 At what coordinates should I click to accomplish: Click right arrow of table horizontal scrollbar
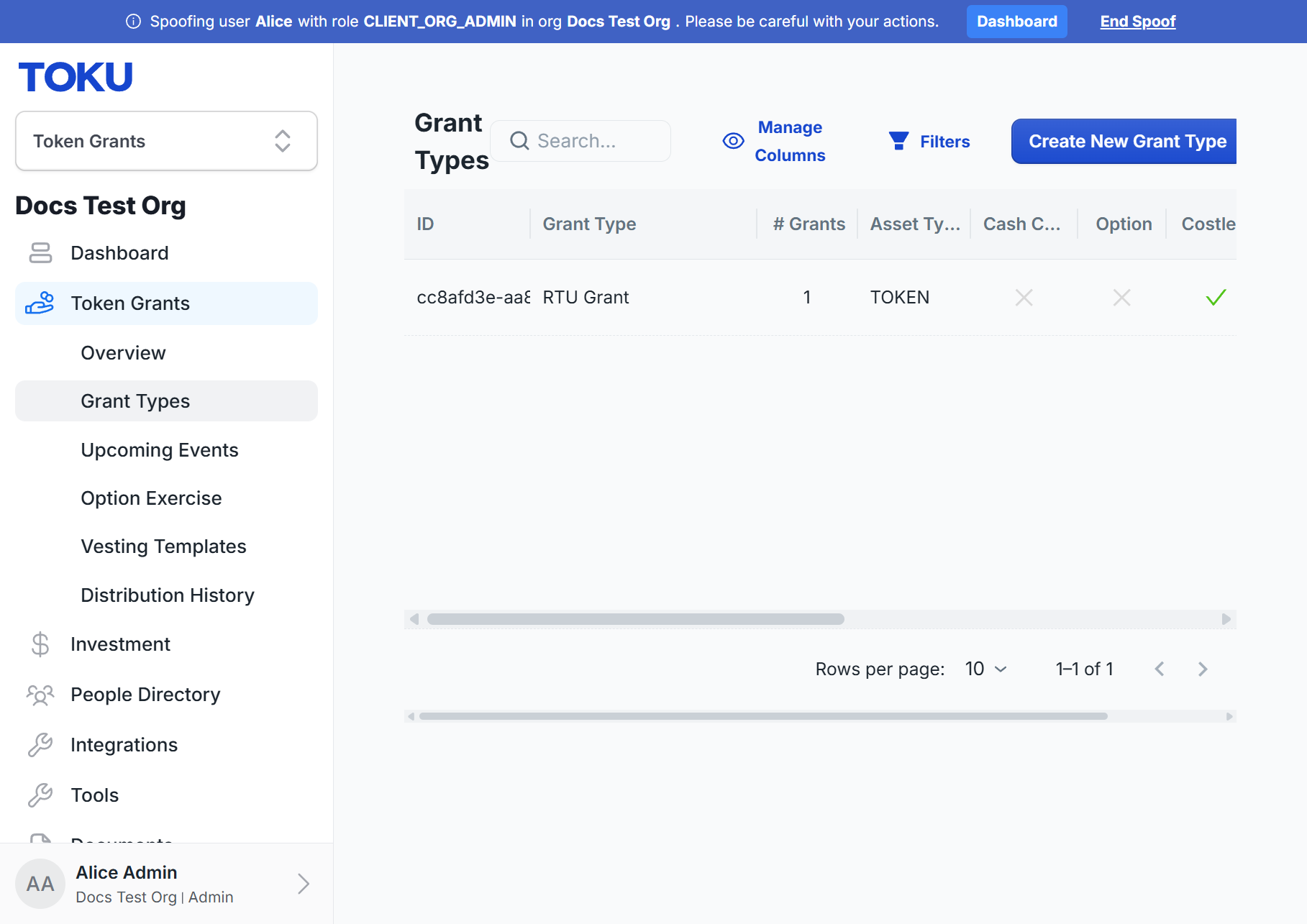tap(1226, 619)
